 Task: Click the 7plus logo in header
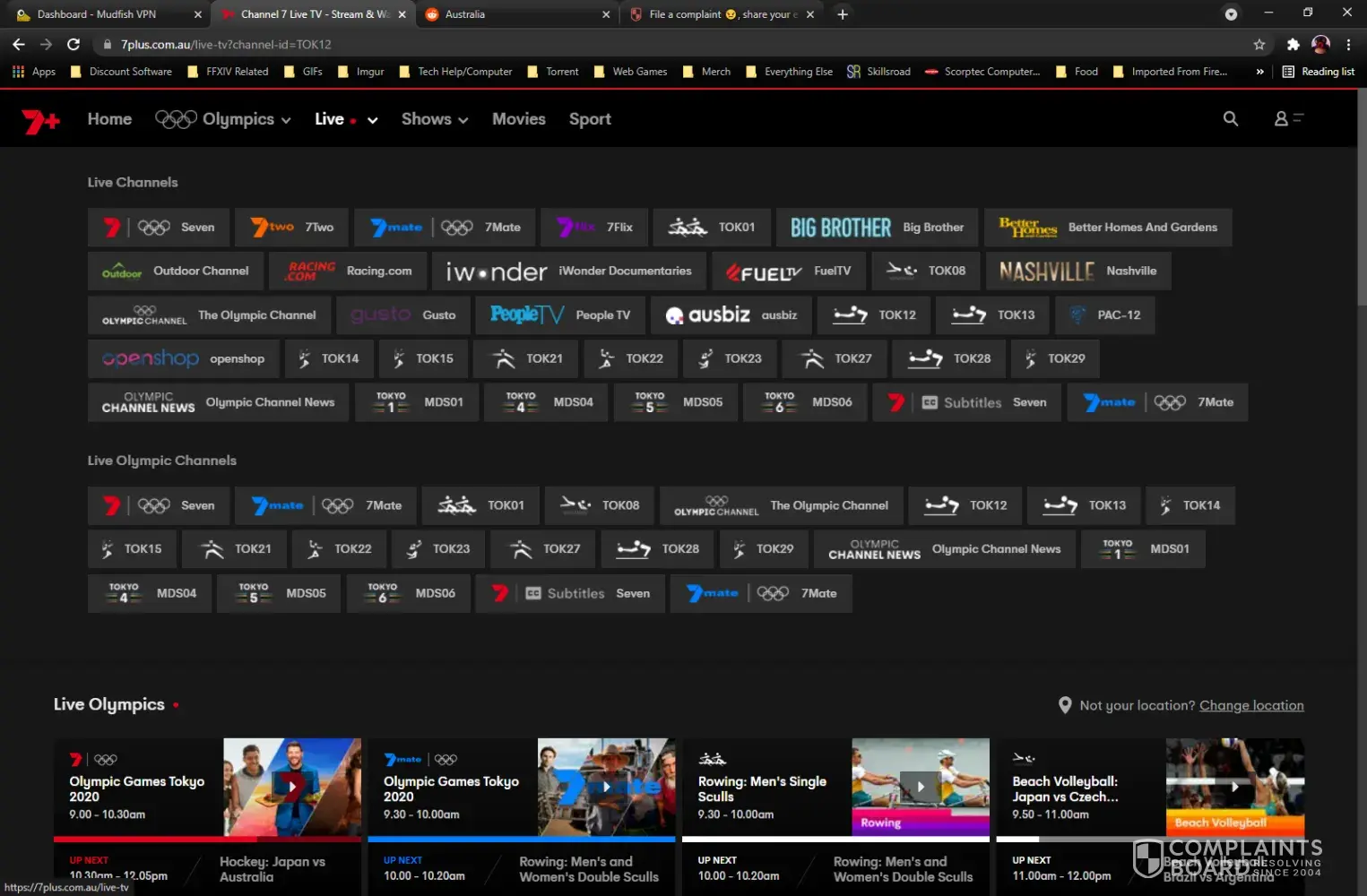click(40, 120)
